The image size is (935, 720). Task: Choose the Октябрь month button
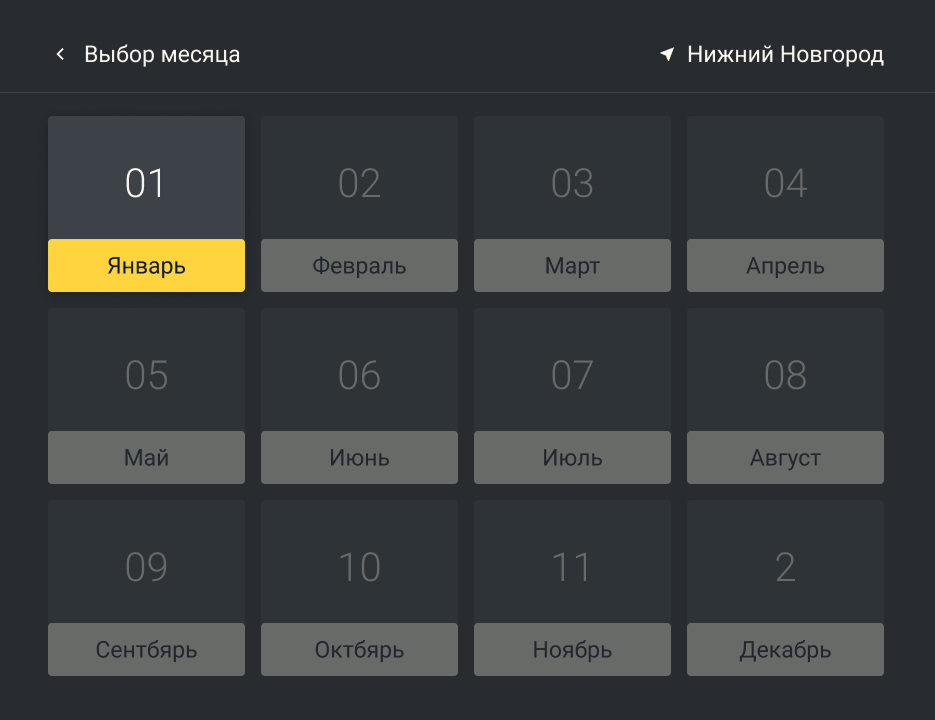pos(359,650)
